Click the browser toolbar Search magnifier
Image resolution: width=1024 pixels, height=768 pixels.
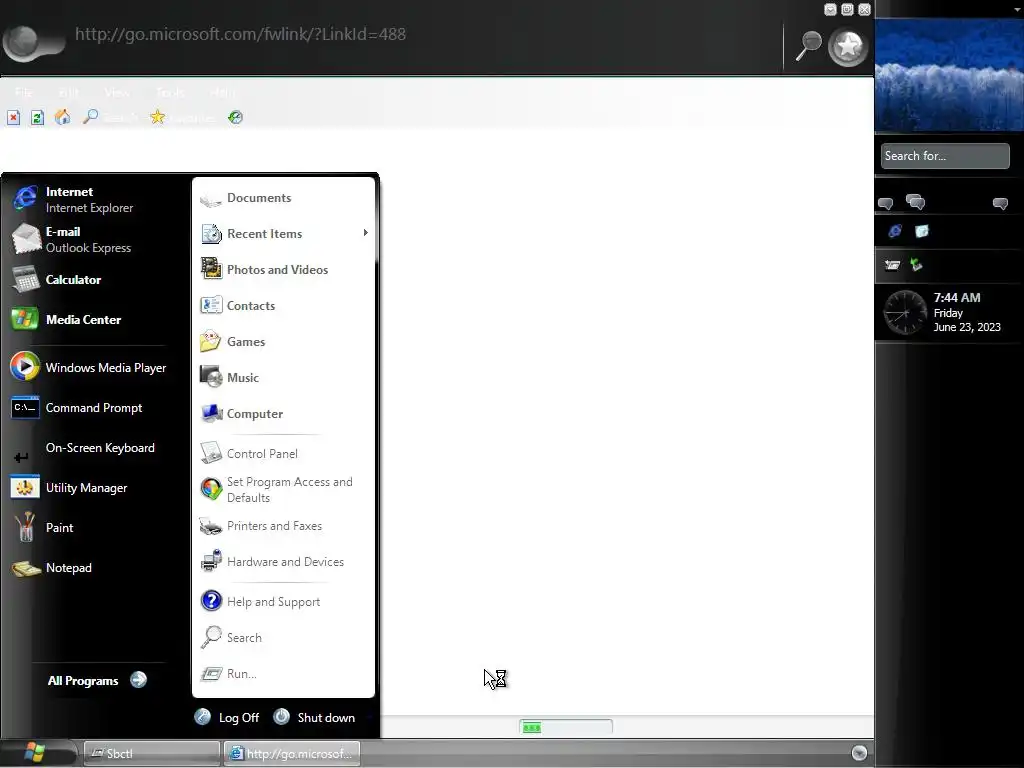(x=91, y=117)
